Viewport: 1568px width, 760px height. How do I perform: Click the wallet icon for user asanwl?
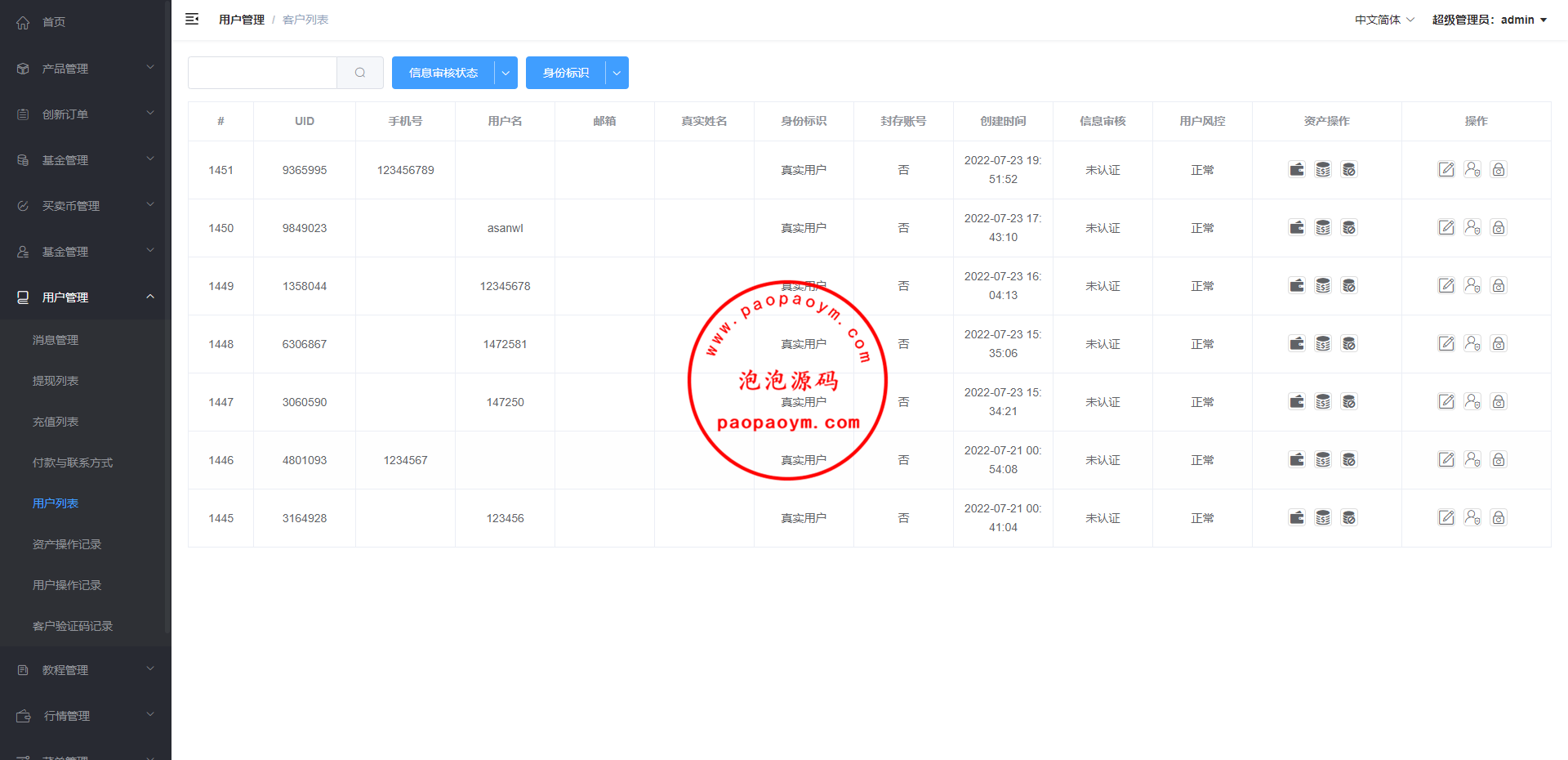coord(1297,228)
